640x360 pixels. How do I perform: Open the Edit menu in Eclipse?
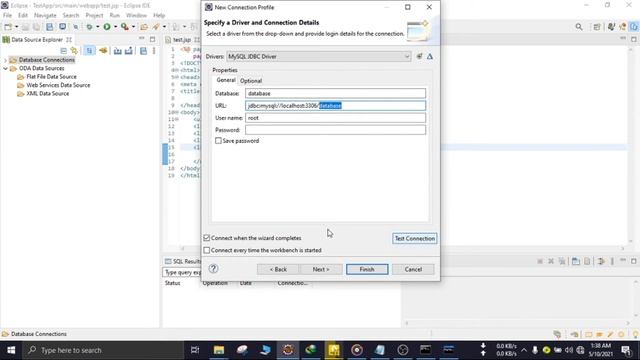23,15
